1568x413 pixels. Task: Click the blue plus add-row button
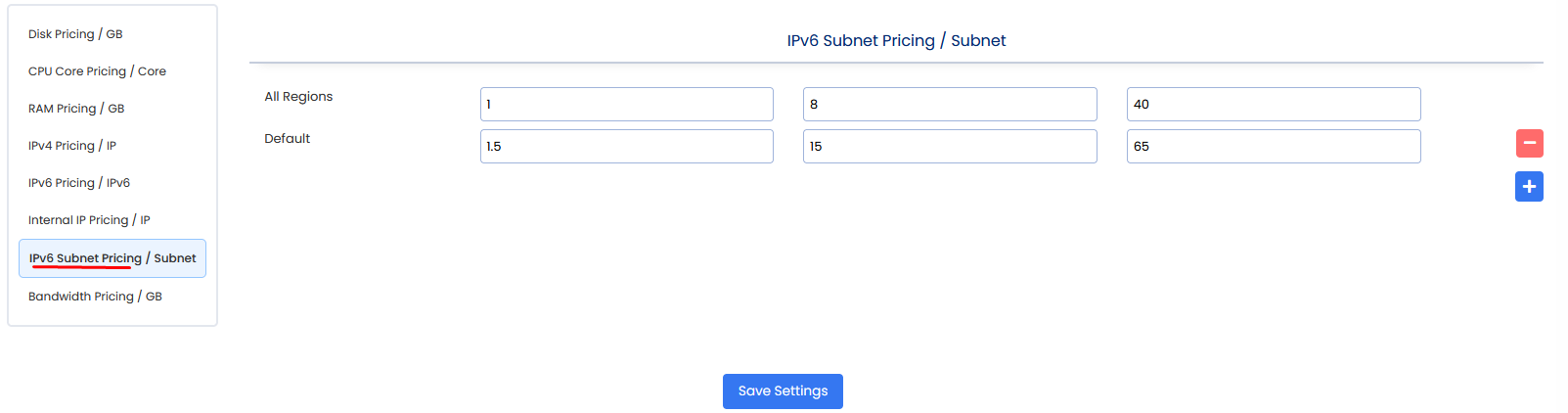pyautogui.click(x=1529, y=187)
